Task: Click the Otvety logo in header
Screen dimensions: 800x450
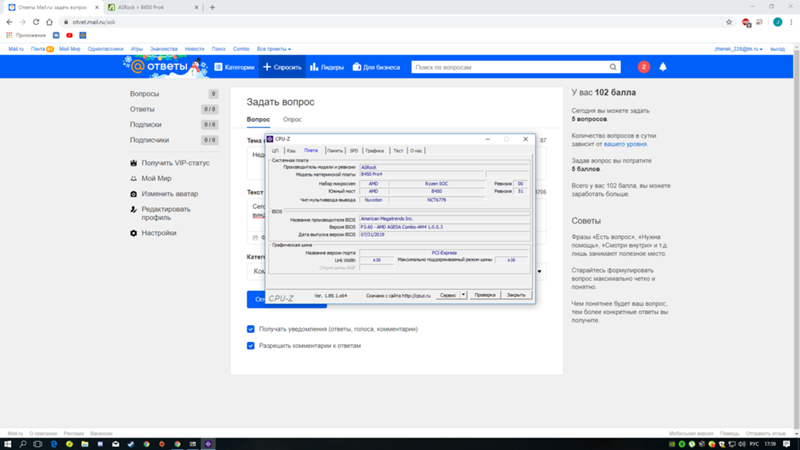Action: (165, 67)
